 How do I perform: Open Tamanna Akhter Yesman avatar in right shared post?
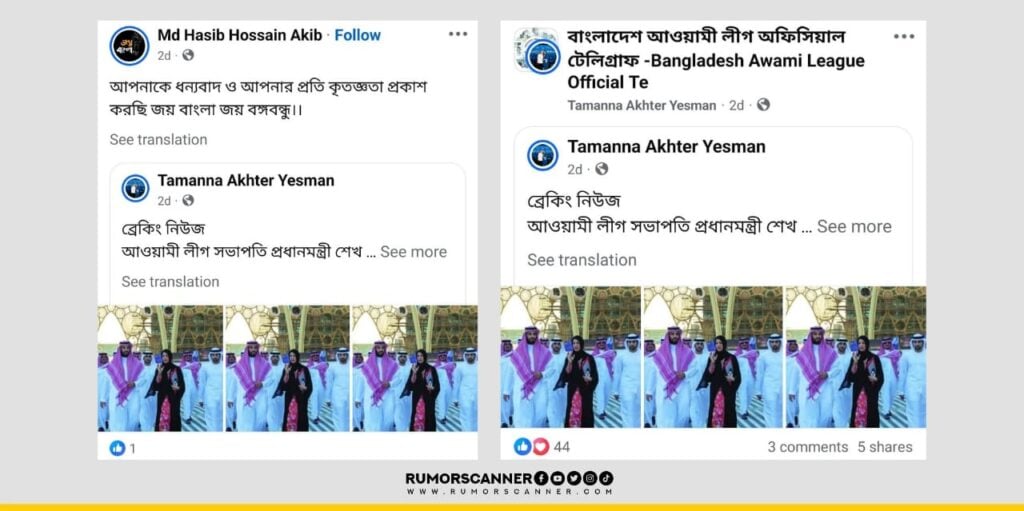(x=543, y=156)
